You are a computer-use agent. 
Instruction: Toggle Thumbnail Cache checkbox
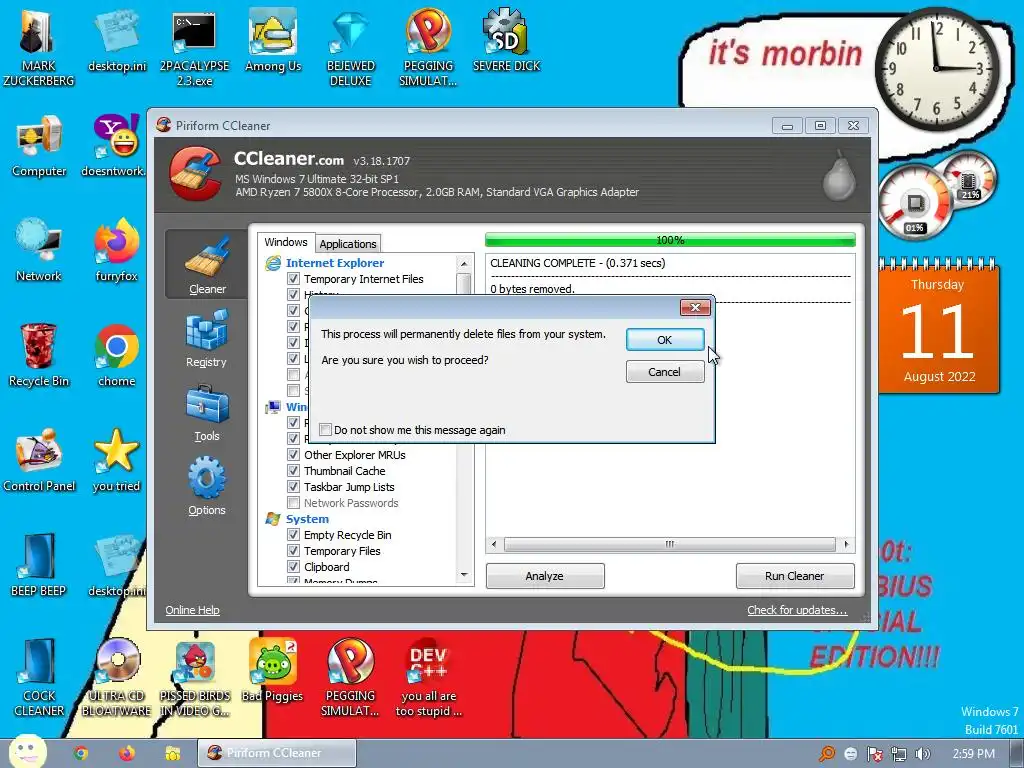pos(294,471)
